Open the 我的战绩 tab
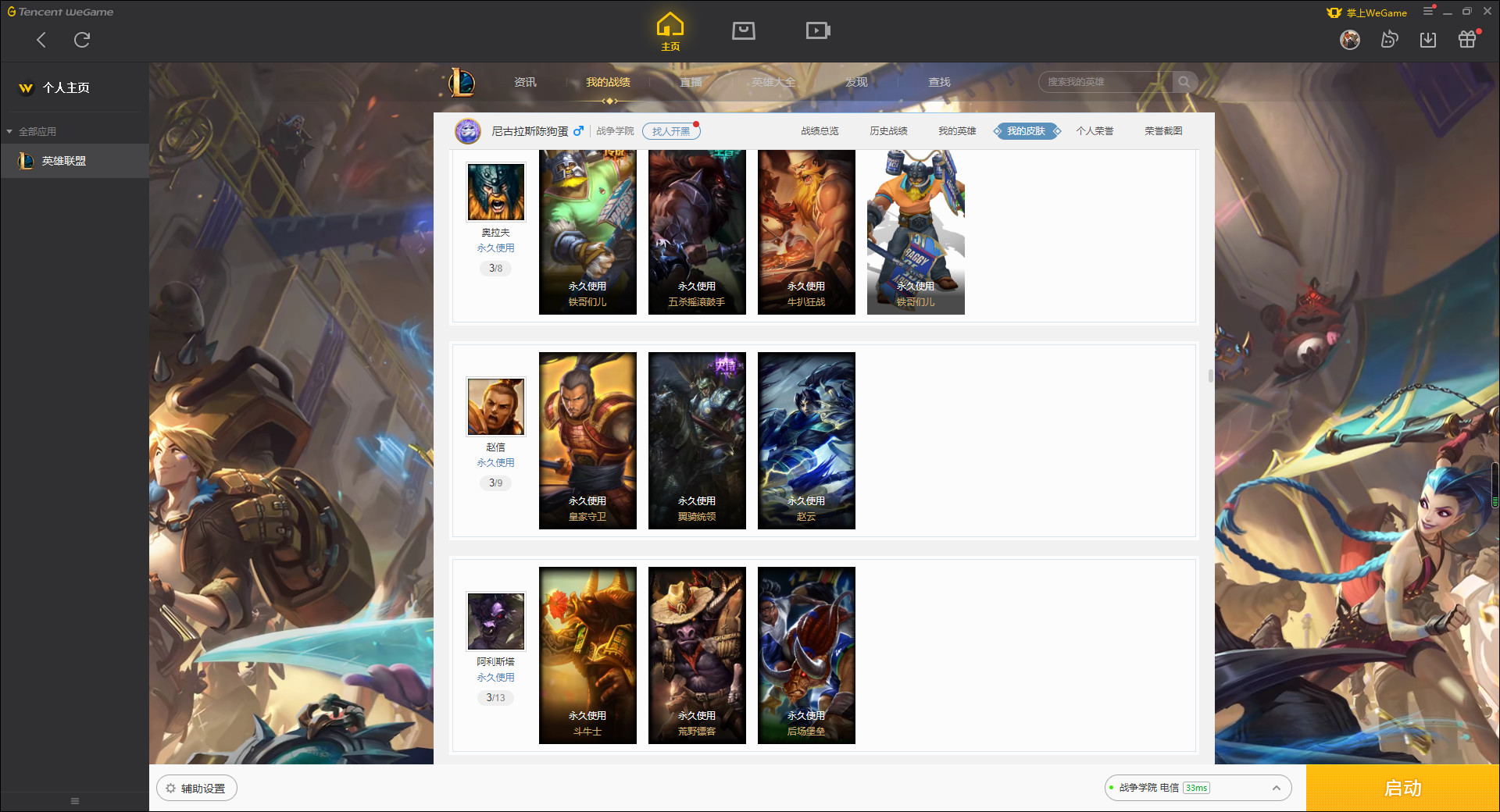Image resolution: width=1500 pixels, height=812 pixels. pos(608,82)
